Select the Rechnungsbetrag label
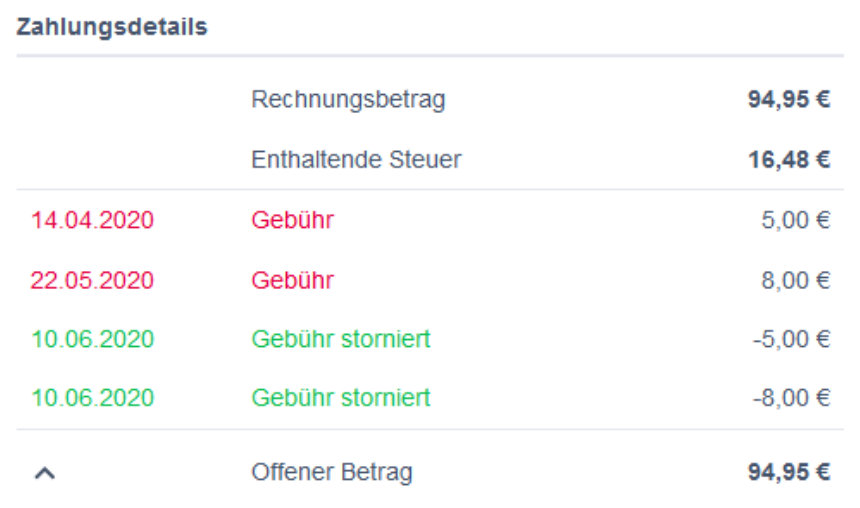Image resolution: width=860 pixels, height=508 pixels. coord(348,100)
